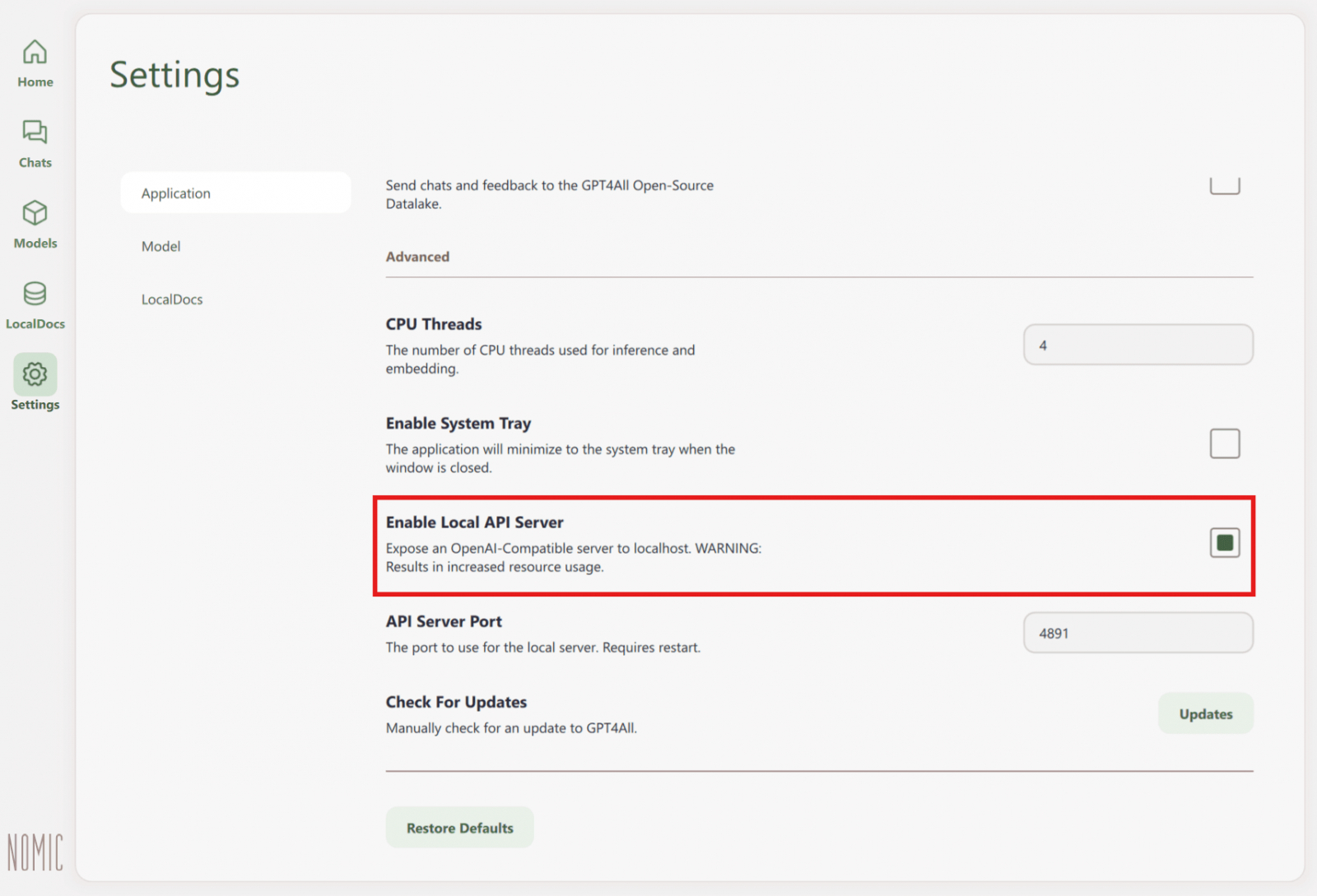Click the Enable Local API Server title
The width and height of the screenshot is (1317, 896).
click(x=474, y=522)
